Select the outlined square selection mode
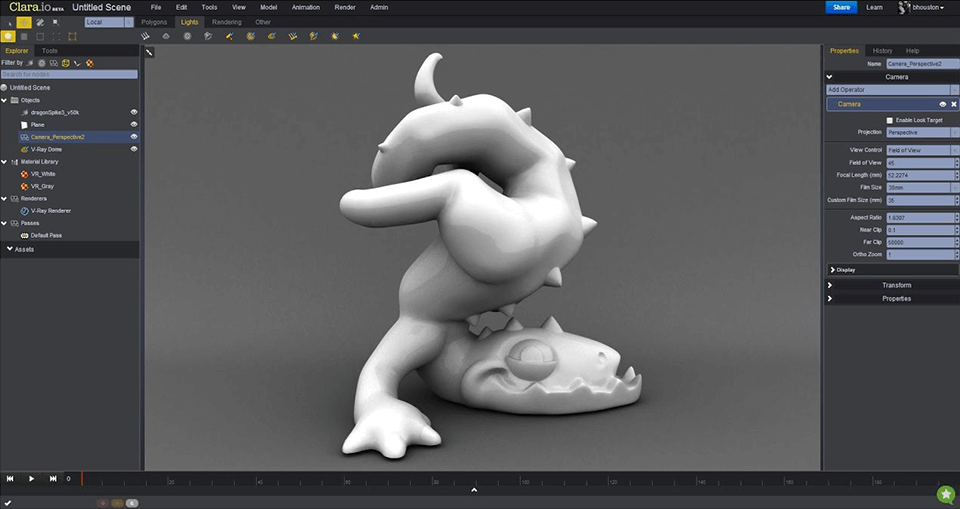This screenshot has height=509, width=960. pyautogui.click(x=40, y=37)
